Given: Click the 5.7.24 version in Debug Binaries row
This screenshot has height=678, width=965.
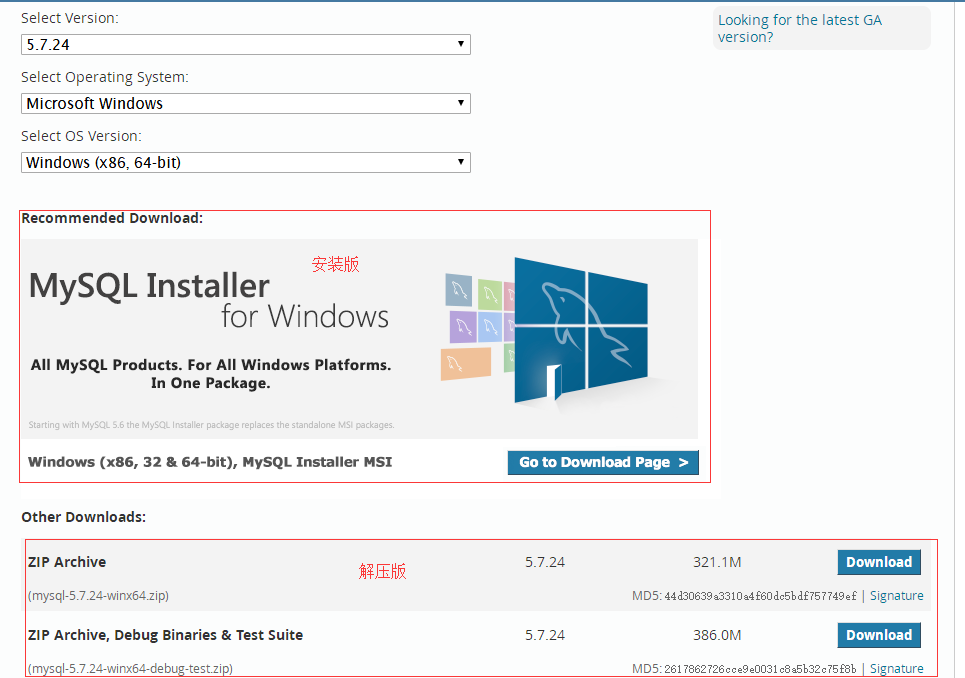Looking at the screenshot, I should [545, 635].
